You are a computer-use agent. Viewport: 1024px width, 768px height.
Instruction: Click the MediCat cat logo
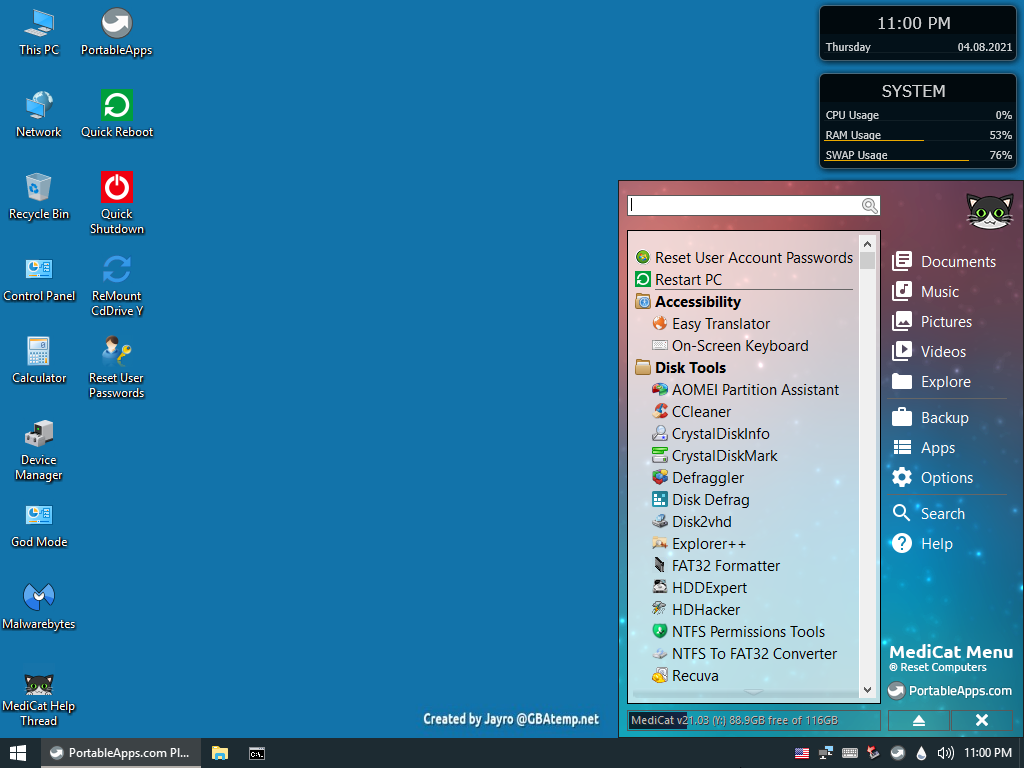coord(989,211)
